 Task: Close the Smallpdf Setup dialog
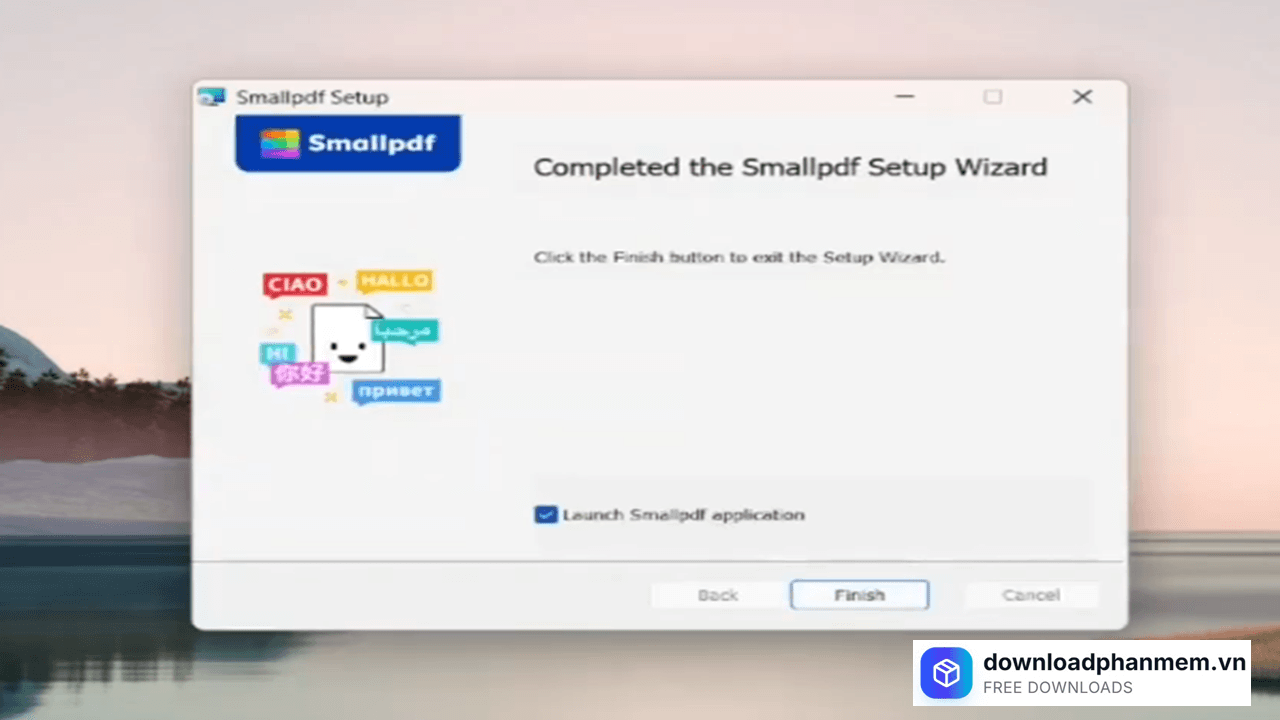[1082, 97]
